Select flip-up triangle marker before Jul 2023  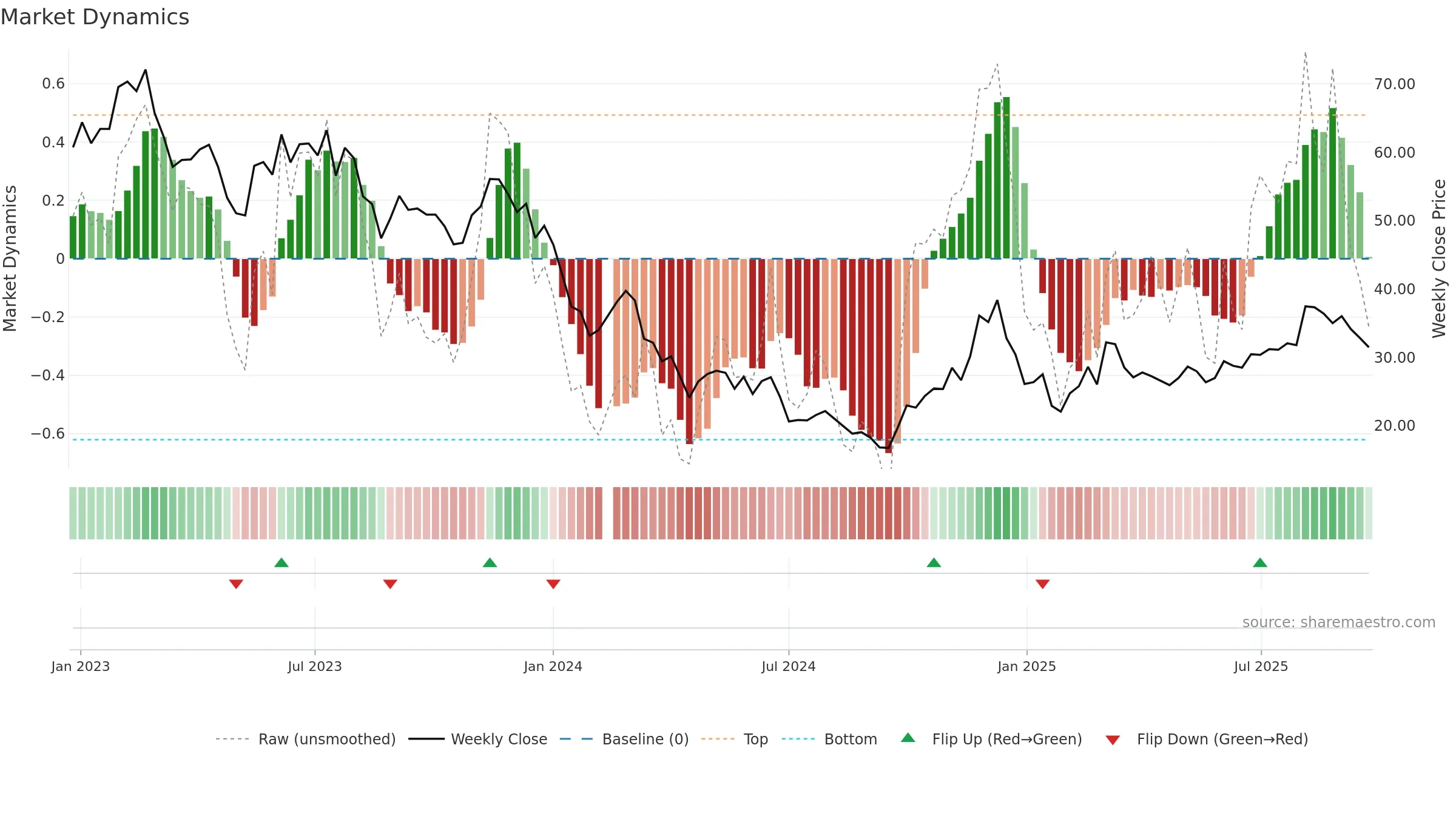tap(281, 562)
